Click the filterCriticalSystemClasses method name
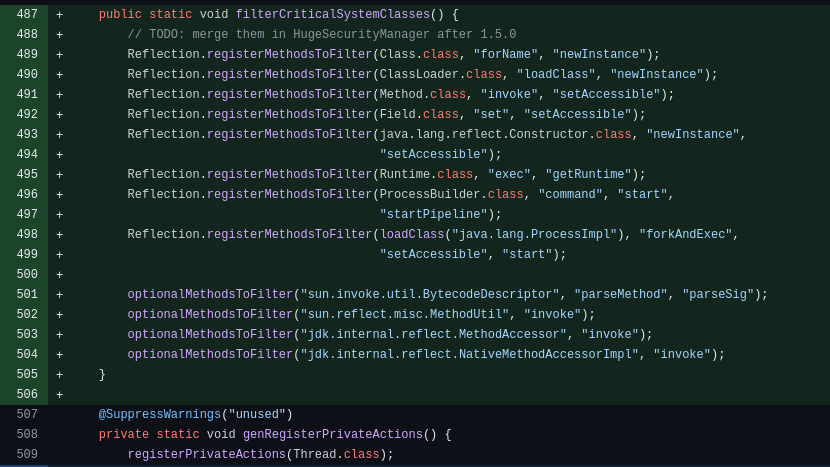The height and width of the screenshot is (467, 830). coord(332,14)
